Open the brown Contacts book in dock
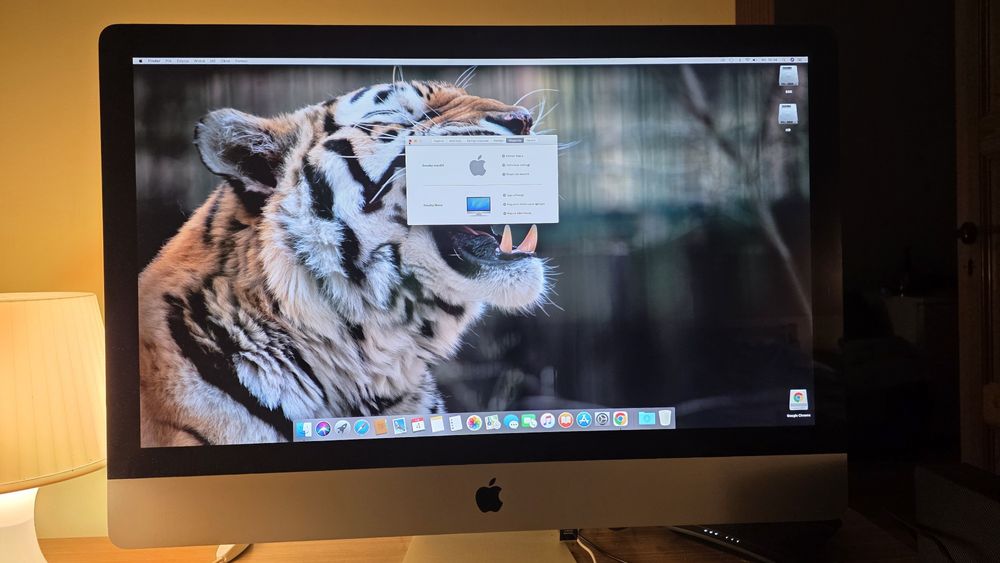Screen dimensions: 1000x563 pyautogui.click(x=381, y=426)
